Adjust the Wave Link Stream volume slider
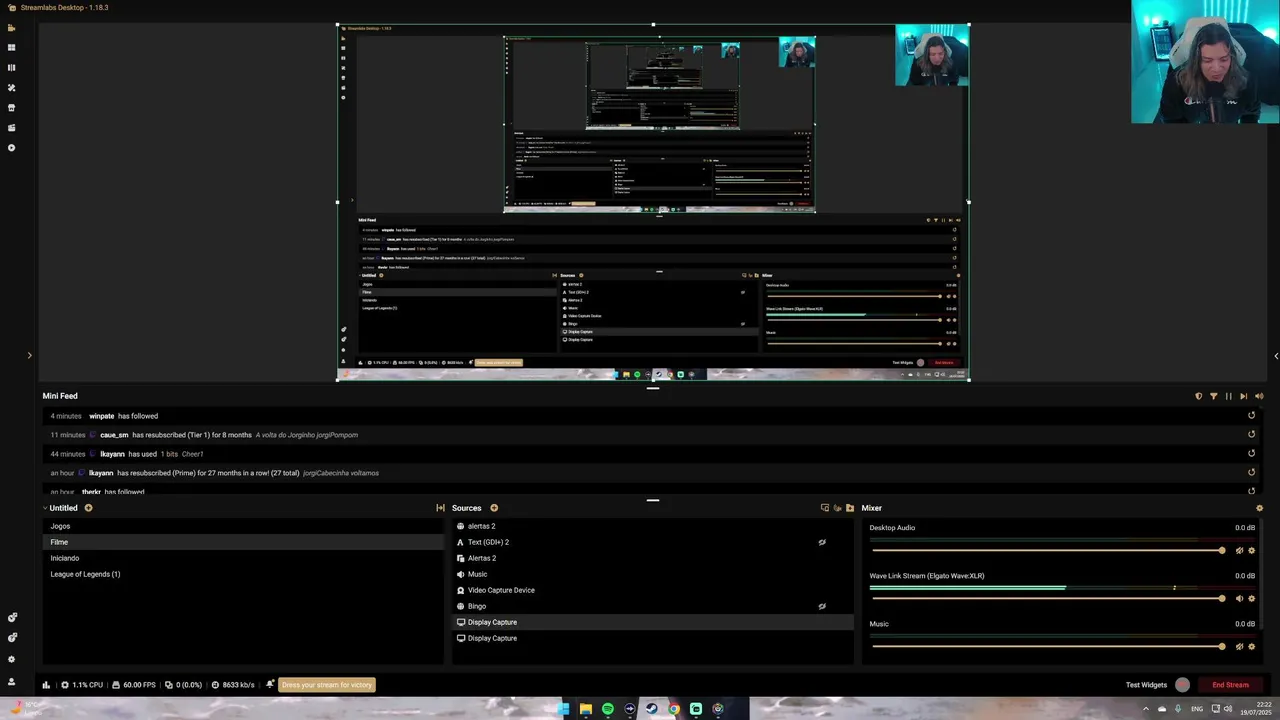This screenshot has width=1280, height=720. point(1048,599)
